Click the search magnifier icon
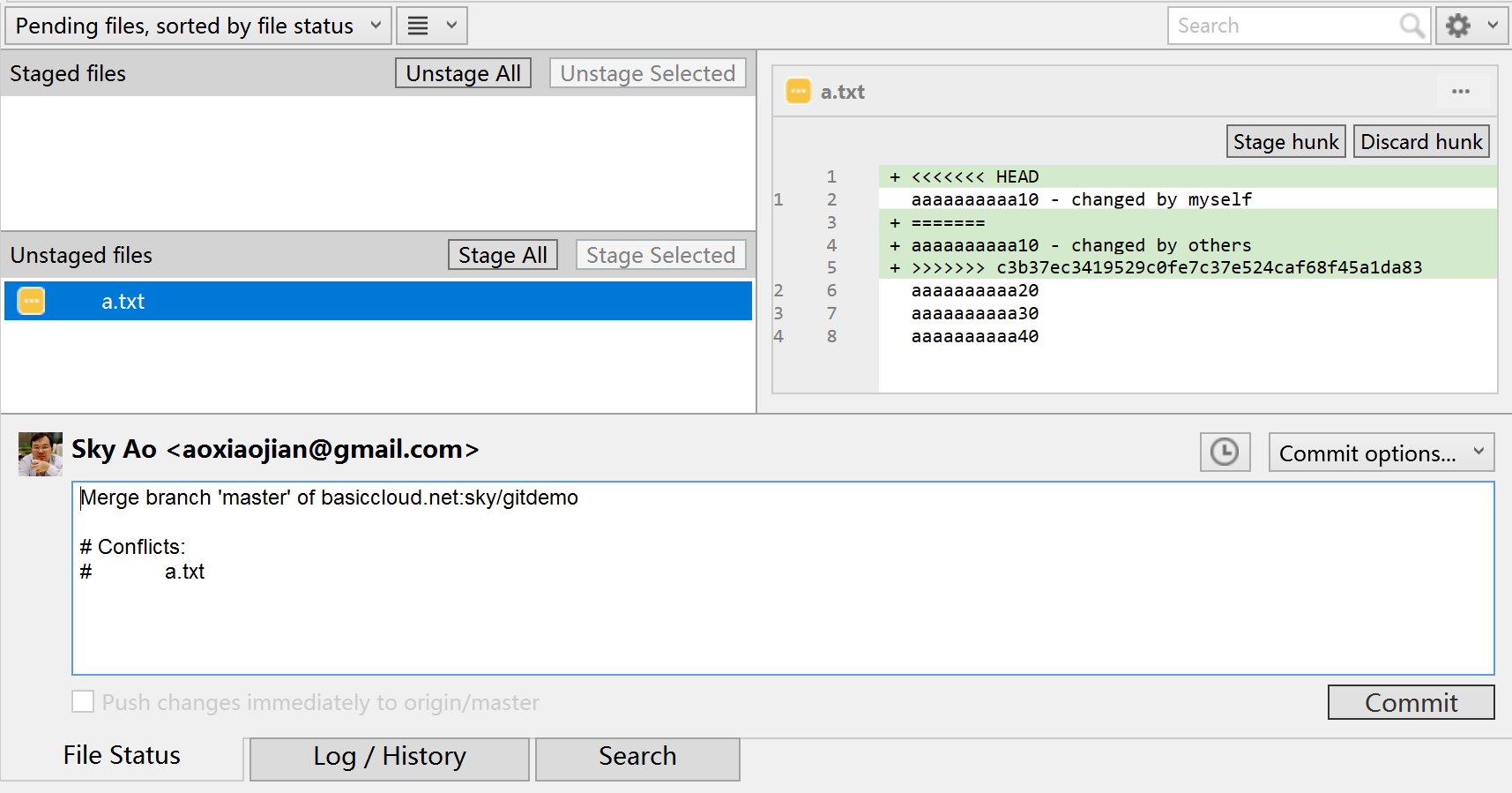Viewport: 1512px width, 793px height. 1411,26
